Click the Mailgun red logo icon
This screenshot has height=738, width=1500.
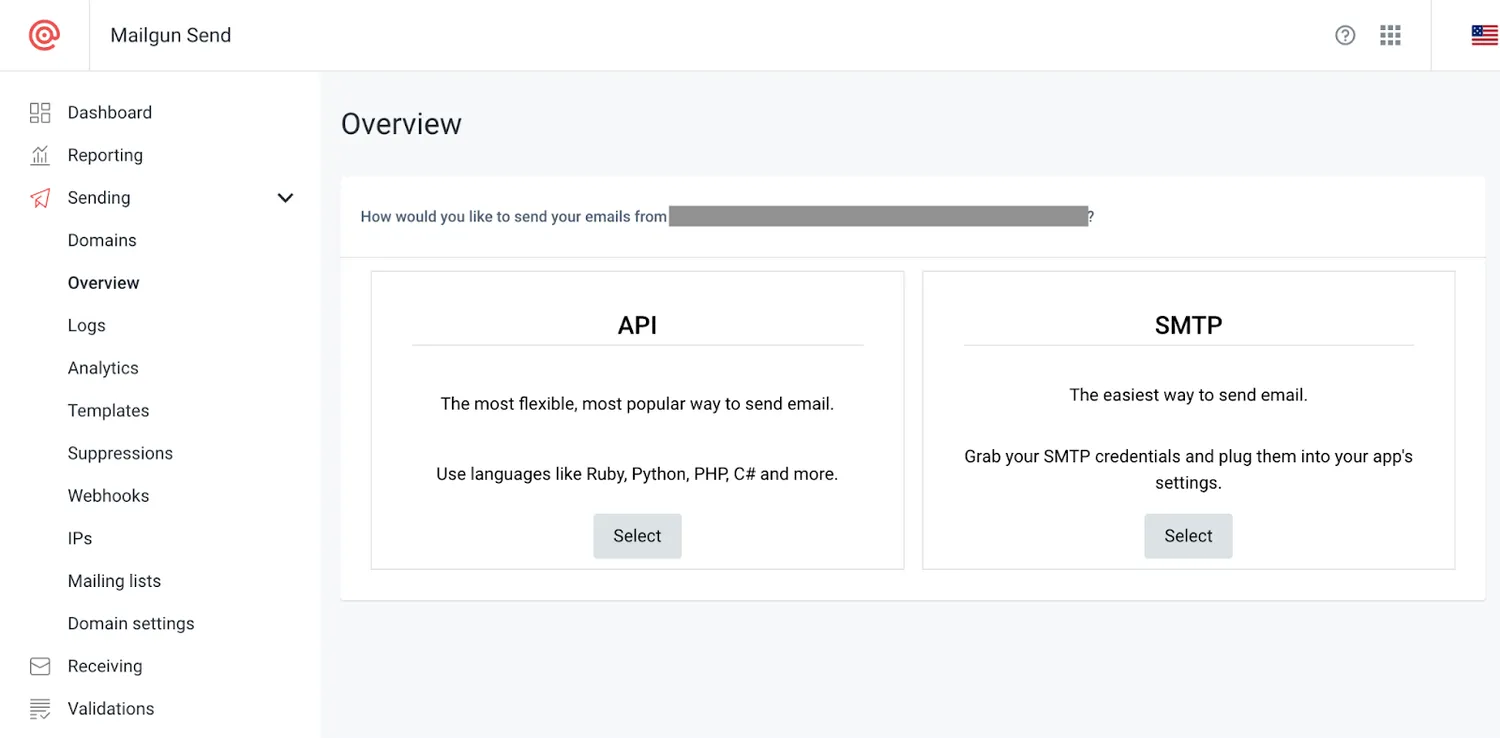44,35
